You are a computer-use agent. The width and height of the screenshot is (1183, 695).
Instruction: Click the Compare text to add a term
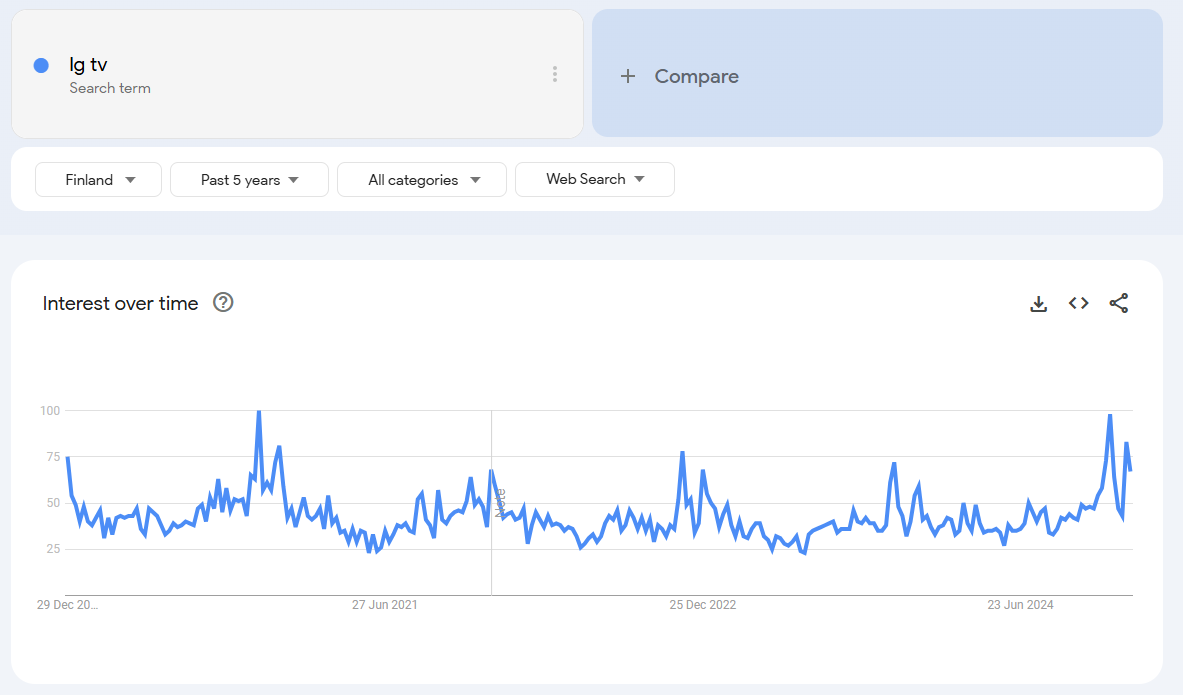tap(696, 76)
